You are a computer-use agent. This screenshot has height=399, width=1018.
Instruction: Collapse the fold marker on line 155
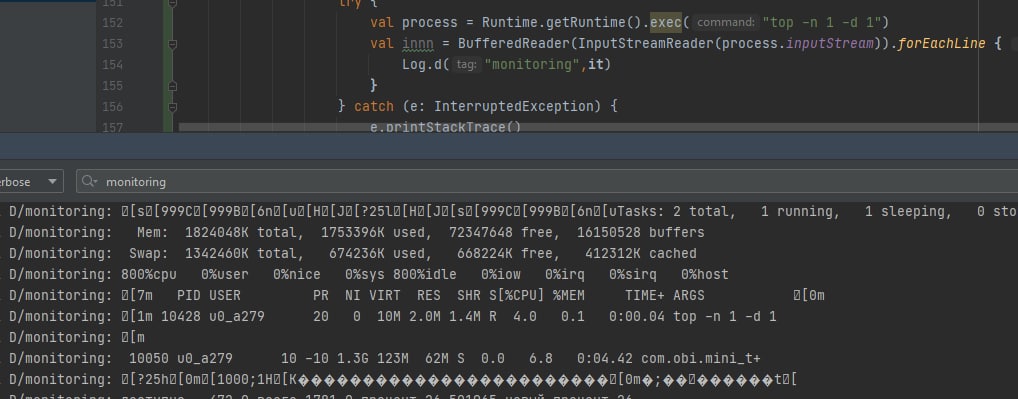172,86
